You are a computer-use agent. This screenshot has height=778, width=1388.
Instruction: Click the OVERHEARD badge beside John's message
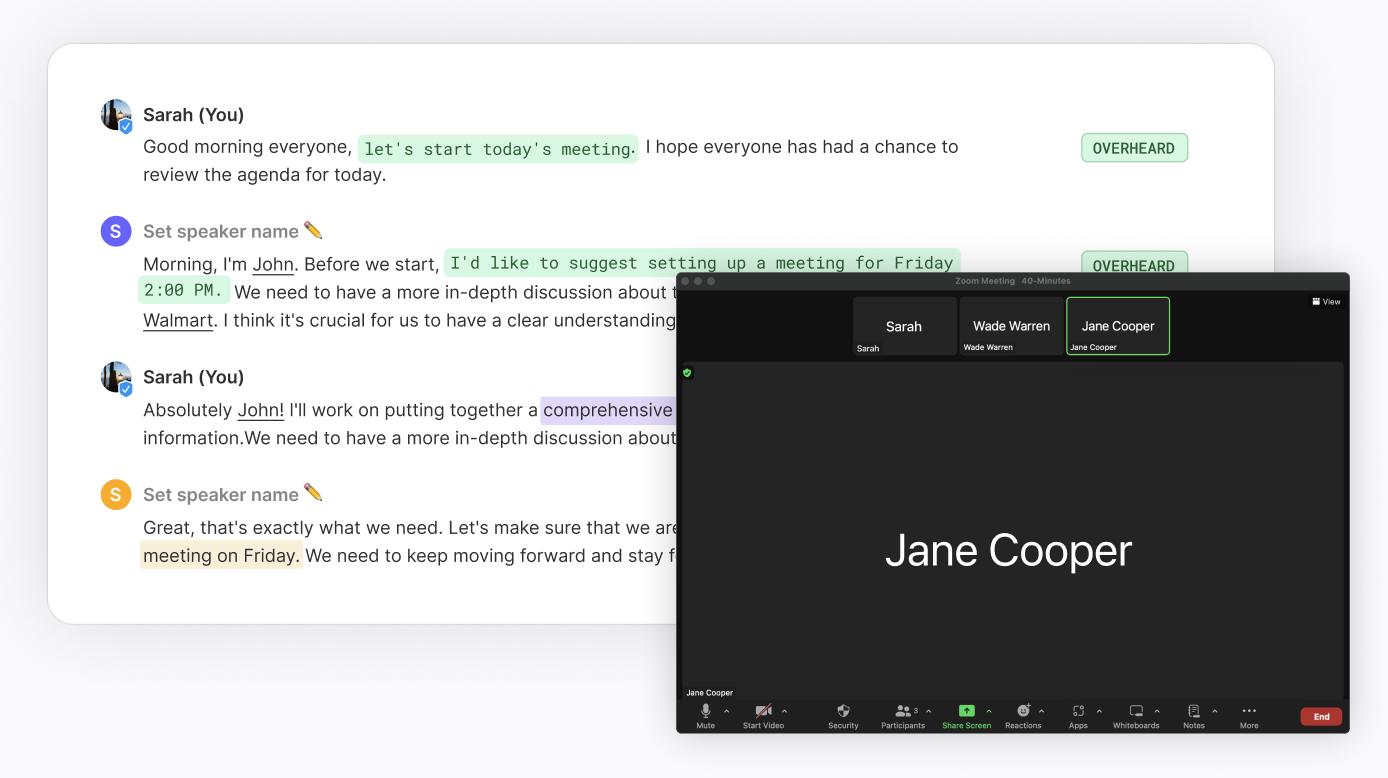pyautogui.click(x=1134, y=263)
